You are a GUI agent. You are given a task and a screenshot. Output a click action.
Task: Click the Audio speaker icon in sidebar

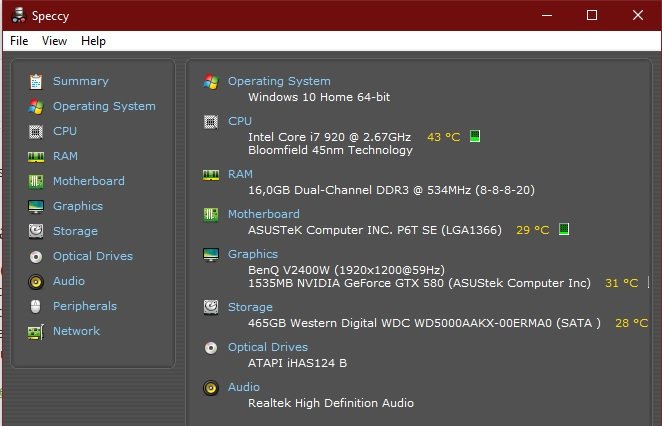(36, 282)
